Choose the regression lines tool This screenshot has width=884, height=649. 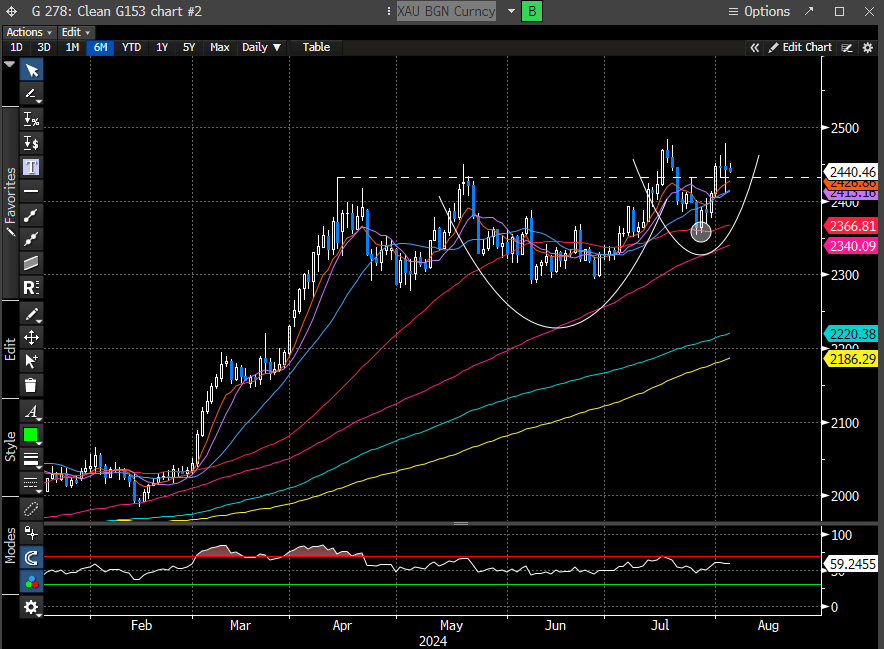31,286
